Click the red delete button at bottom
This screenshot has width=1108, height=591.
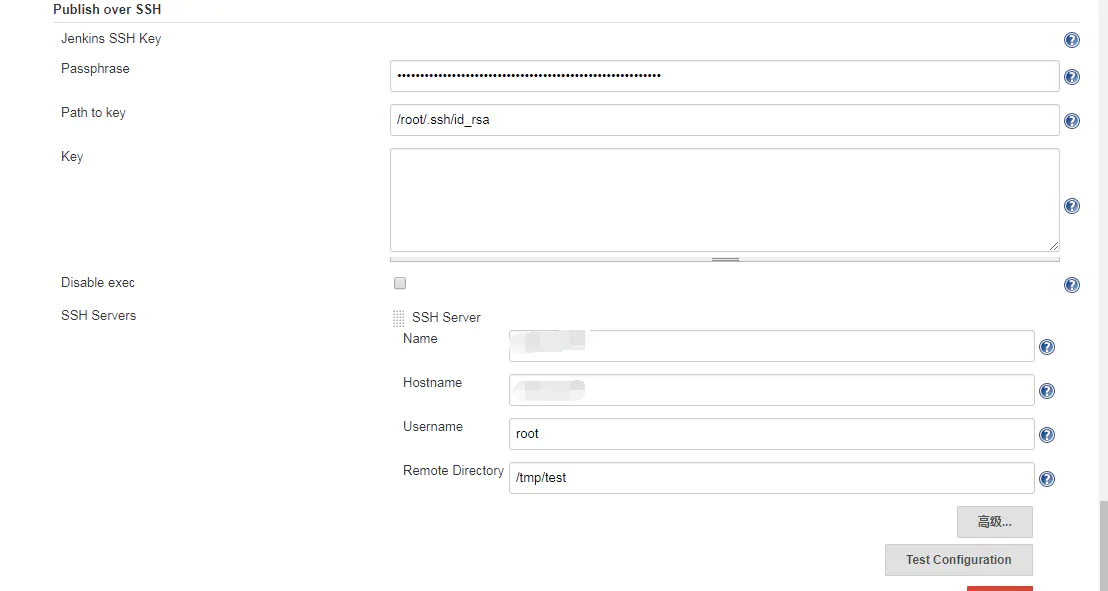point(999,588)
